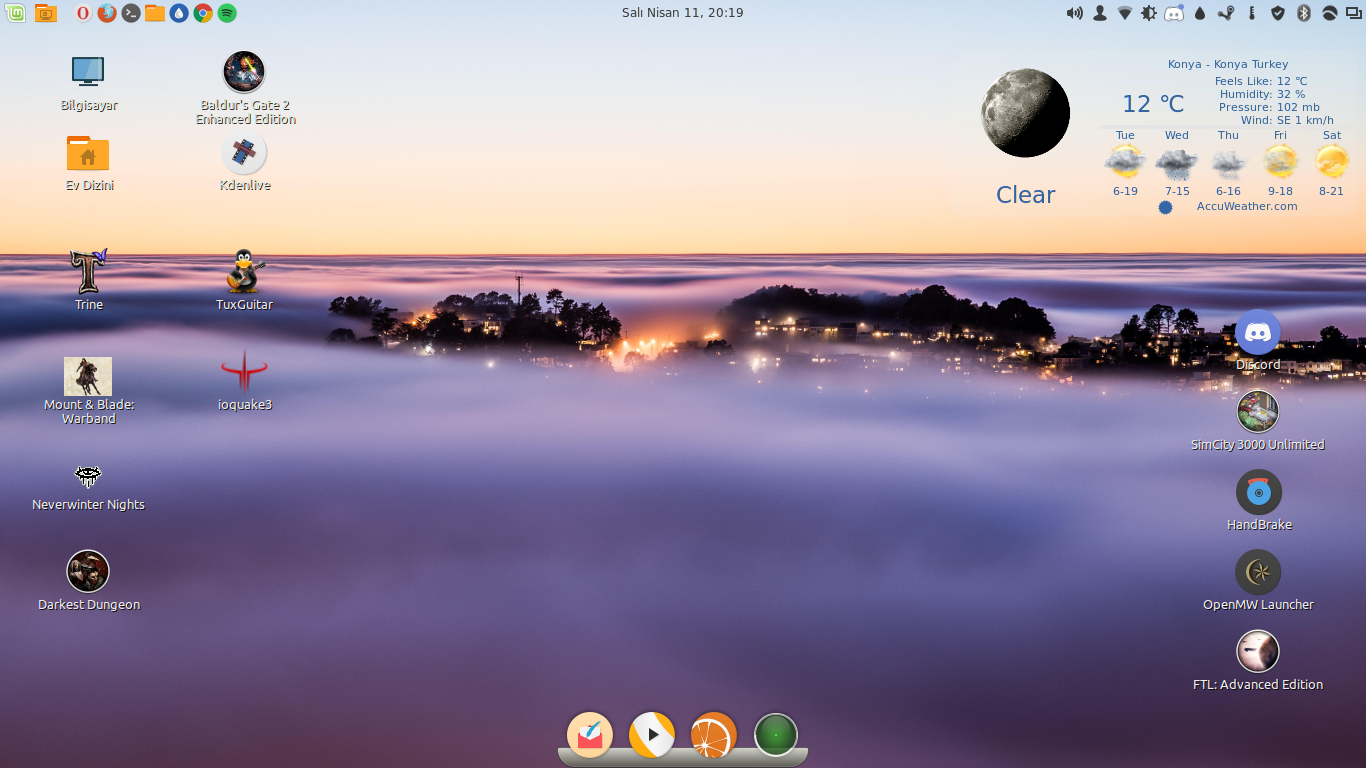Screen dimensions: 1366x768
Task: Click the AccuWeather.com link in the weather widget
Action: click(1247, 206)
